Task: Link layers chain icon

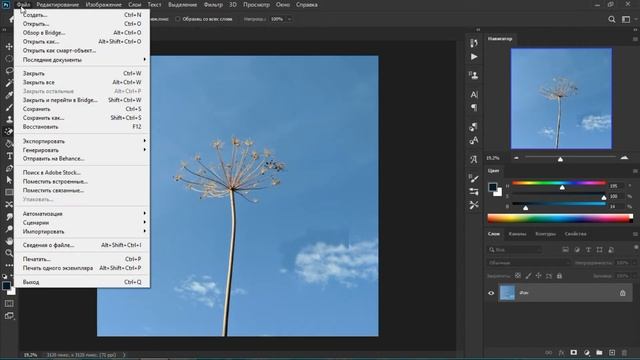Action: click(549, 352)
